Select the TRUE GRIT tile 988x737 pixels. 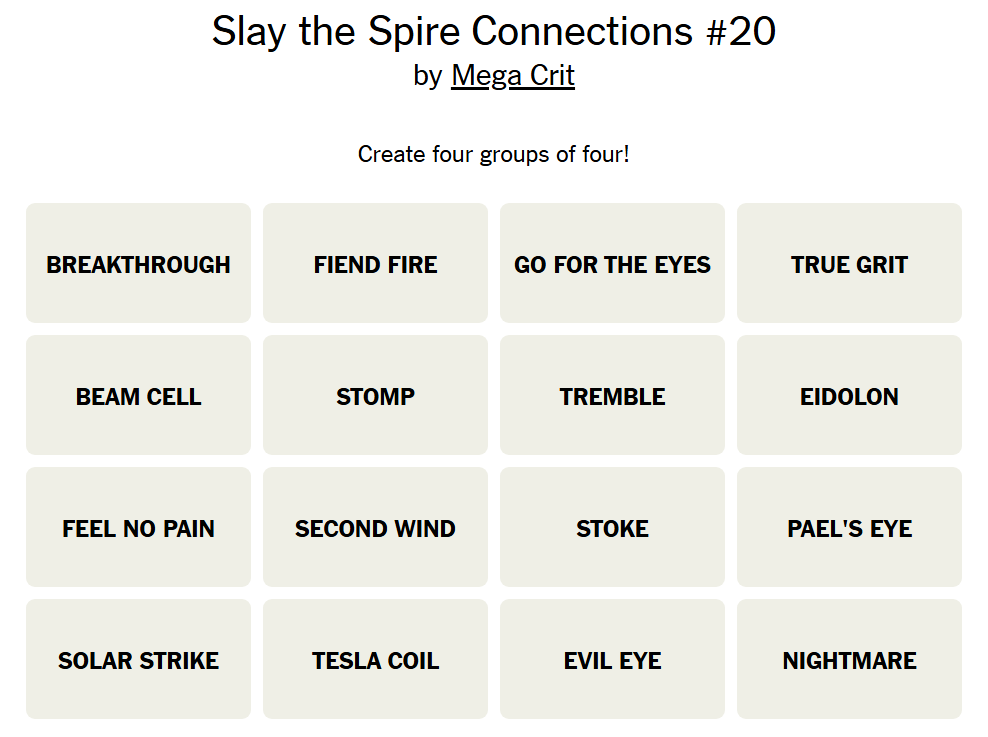tap(849, 264)
